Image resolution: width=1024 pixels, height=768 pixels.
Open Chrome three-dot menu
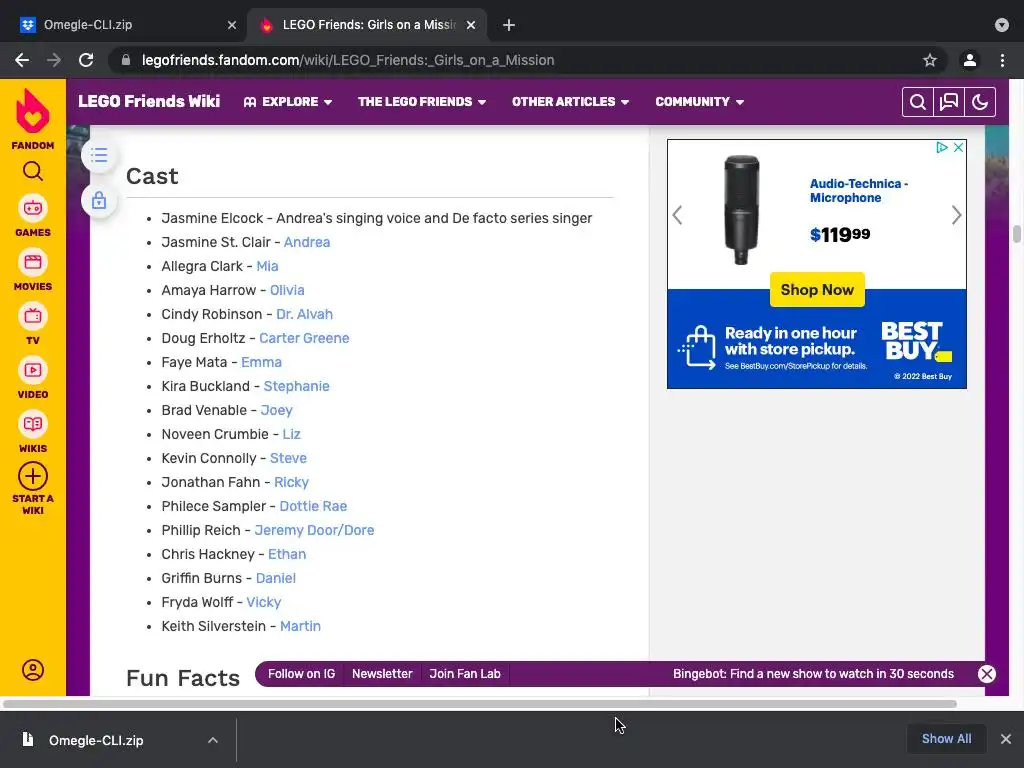1002,60
